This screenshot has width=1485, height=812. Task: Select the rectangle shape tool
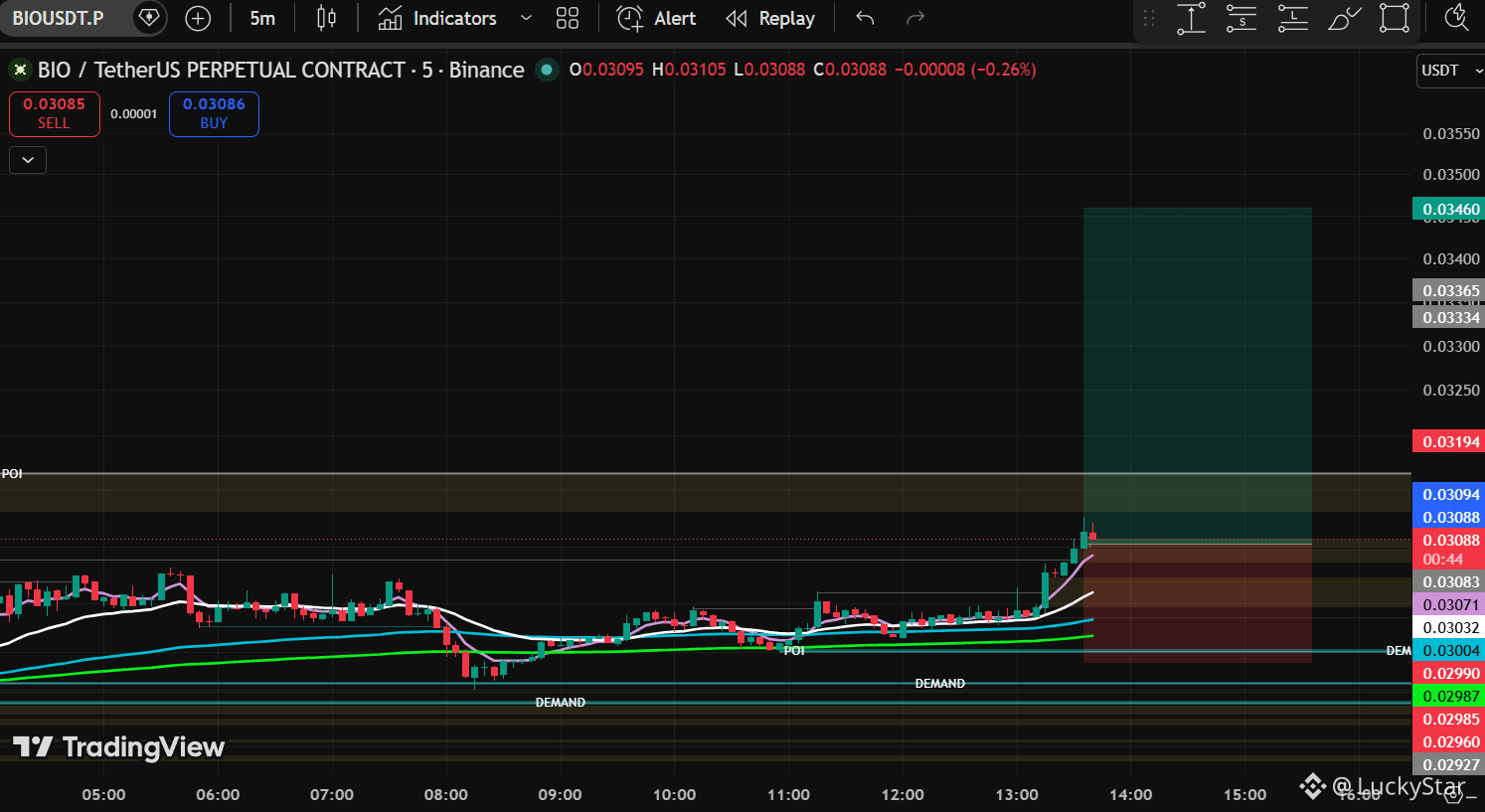point(1395,18)
